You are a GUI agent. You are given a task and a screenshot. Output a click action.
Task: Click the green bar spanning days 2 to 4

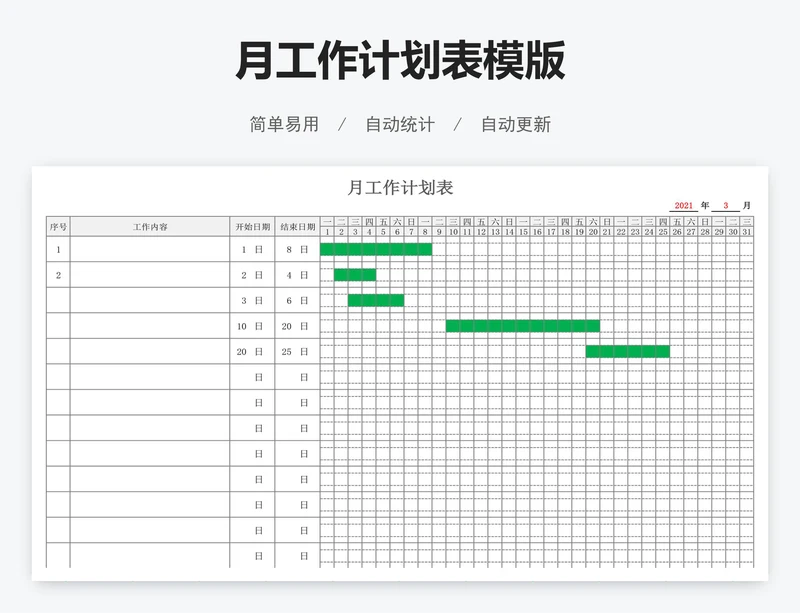355,275
